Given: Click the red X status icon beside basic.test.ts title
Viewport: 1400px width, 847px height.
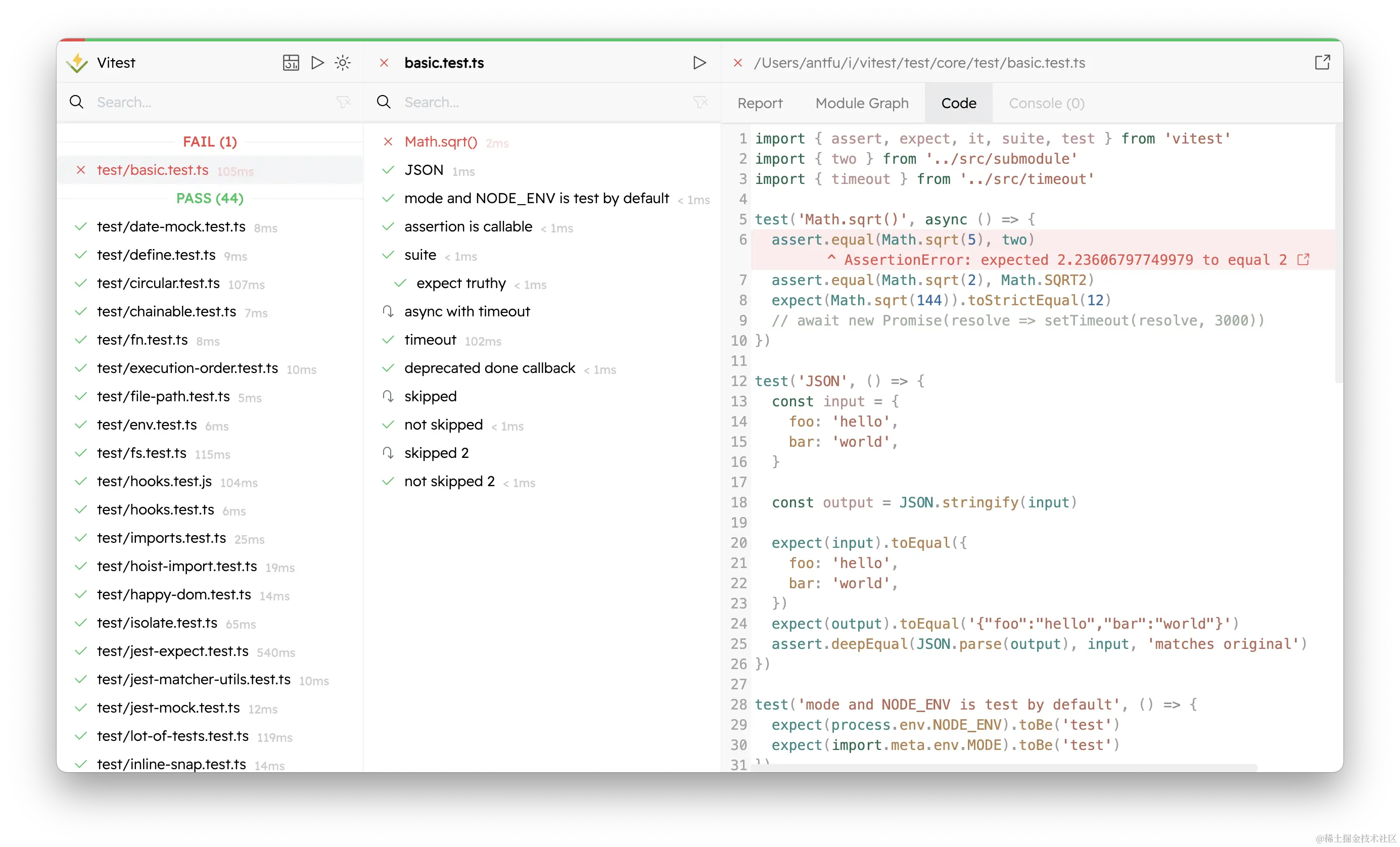Looking at the screenshot, I should click(x=384, y=63).
